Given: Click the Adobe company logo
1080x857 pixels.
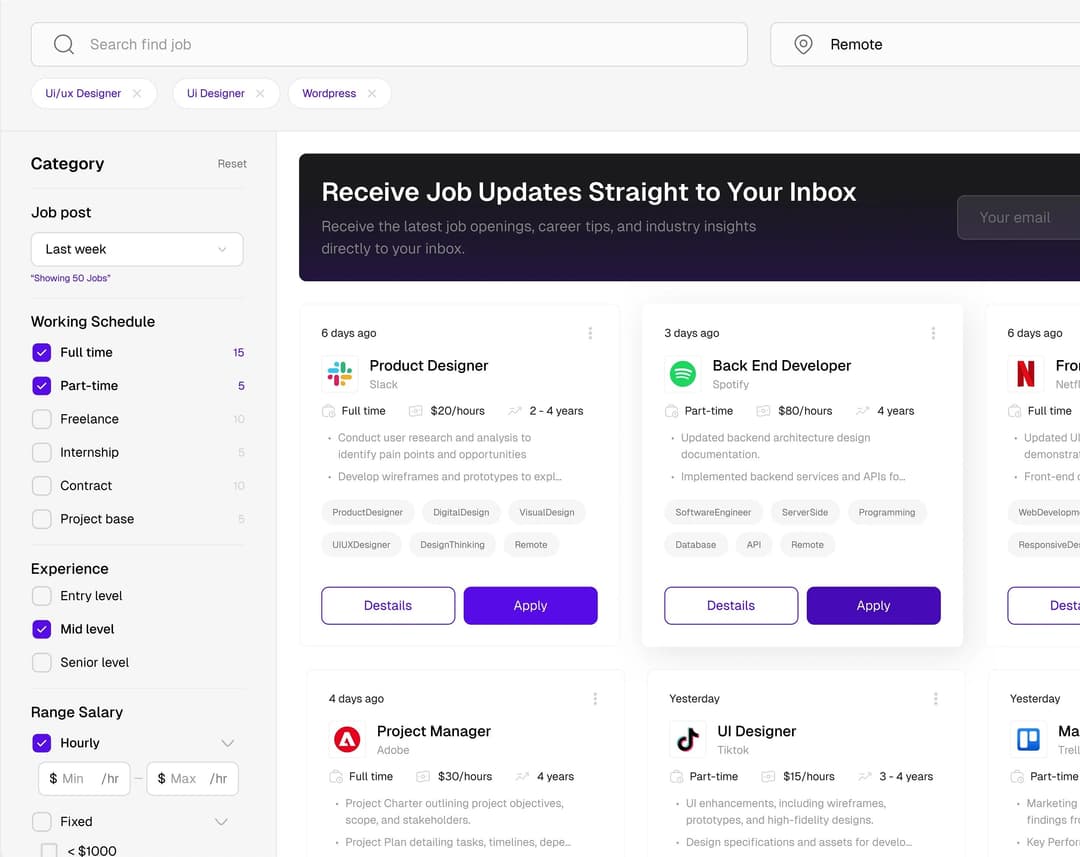Looking at the screenshot, I should (347, 740).
